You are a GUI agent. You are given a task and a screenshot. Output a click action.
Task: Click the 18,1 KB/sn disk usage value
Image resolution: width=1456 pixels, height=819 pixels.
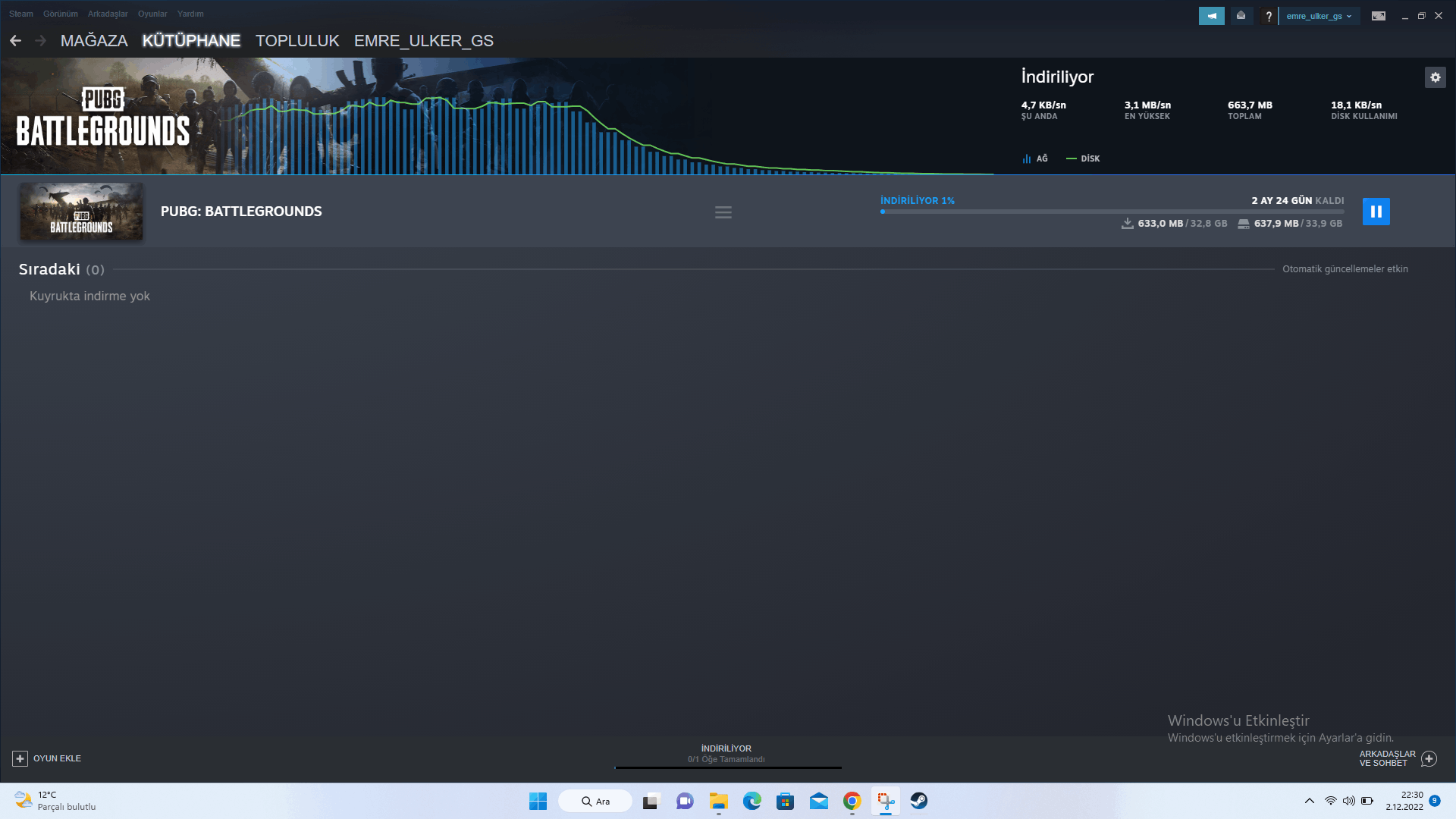(x=1356, y=105)
